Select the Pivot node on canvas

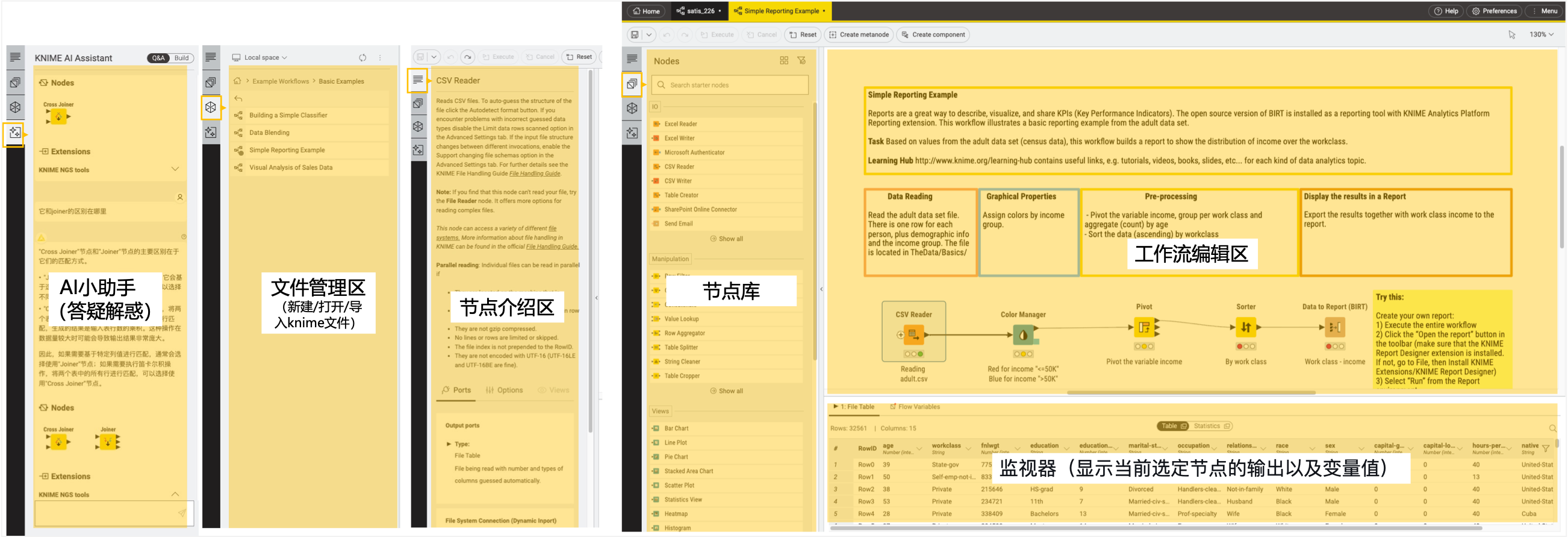click(x=1144, y=327)
